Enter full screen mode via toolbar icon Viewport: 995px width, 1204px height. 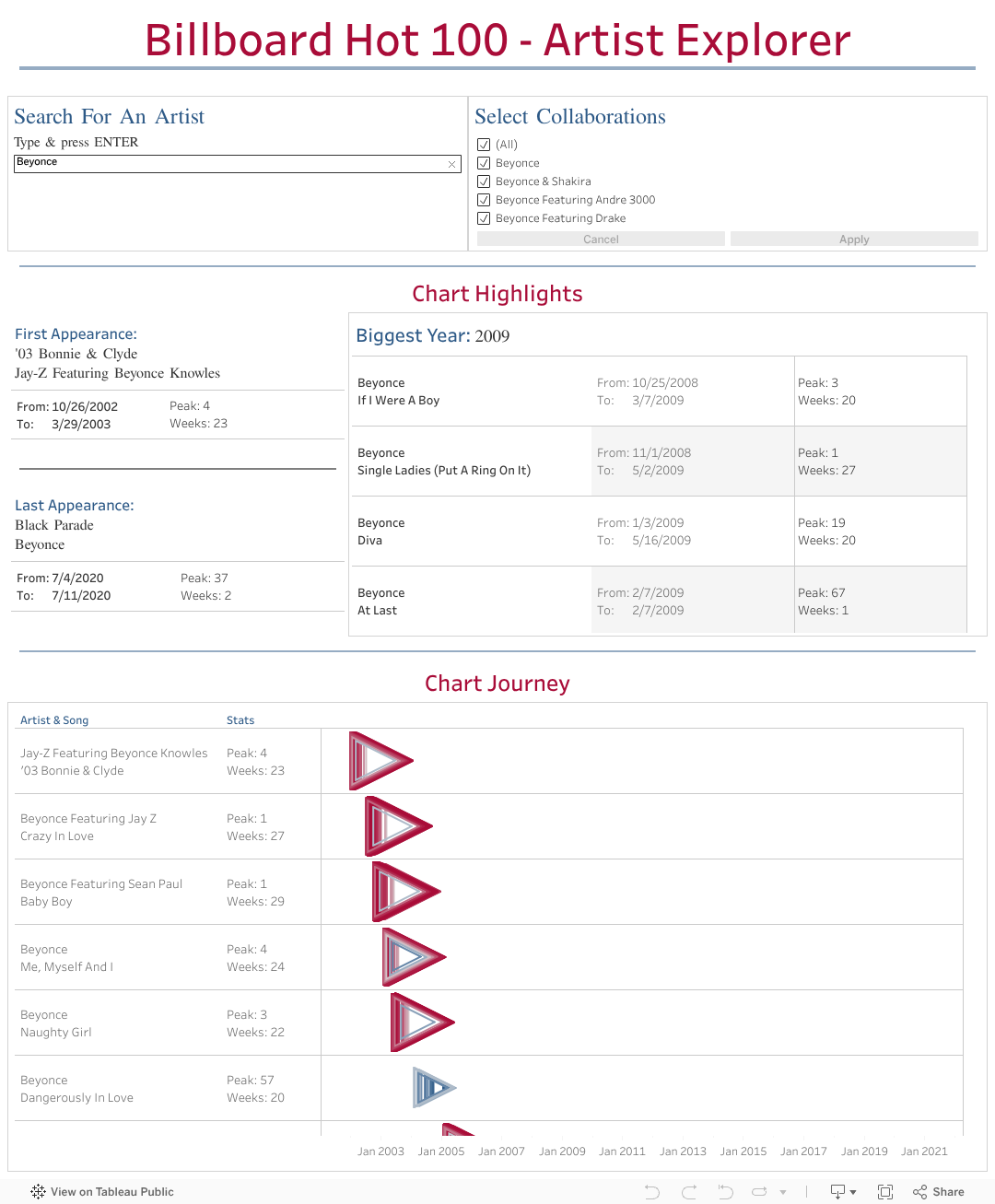click(885, 1192)
